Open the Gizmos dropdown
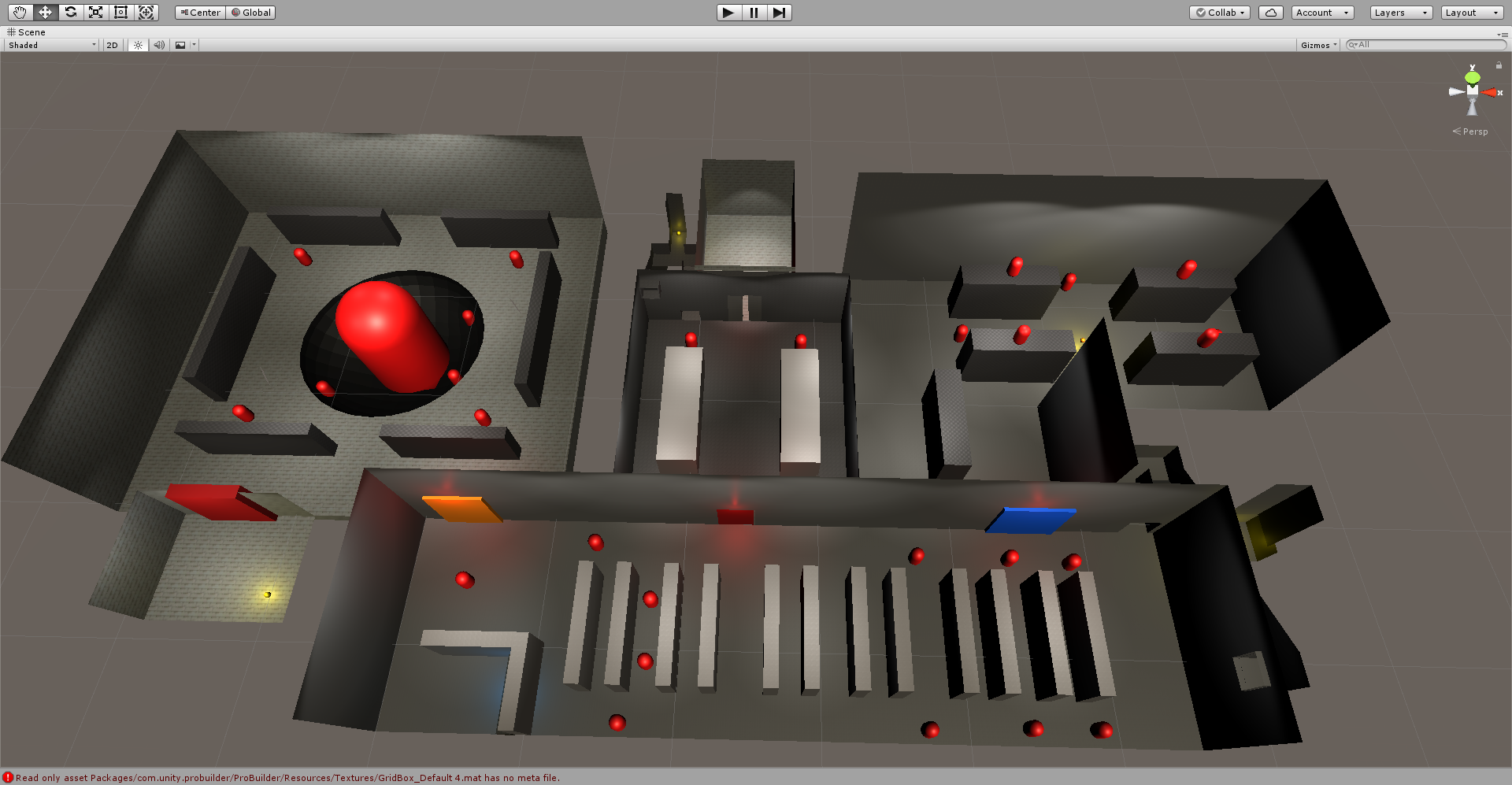Viewport: 1512px width, 785px height. click(x=1317, y=45)
